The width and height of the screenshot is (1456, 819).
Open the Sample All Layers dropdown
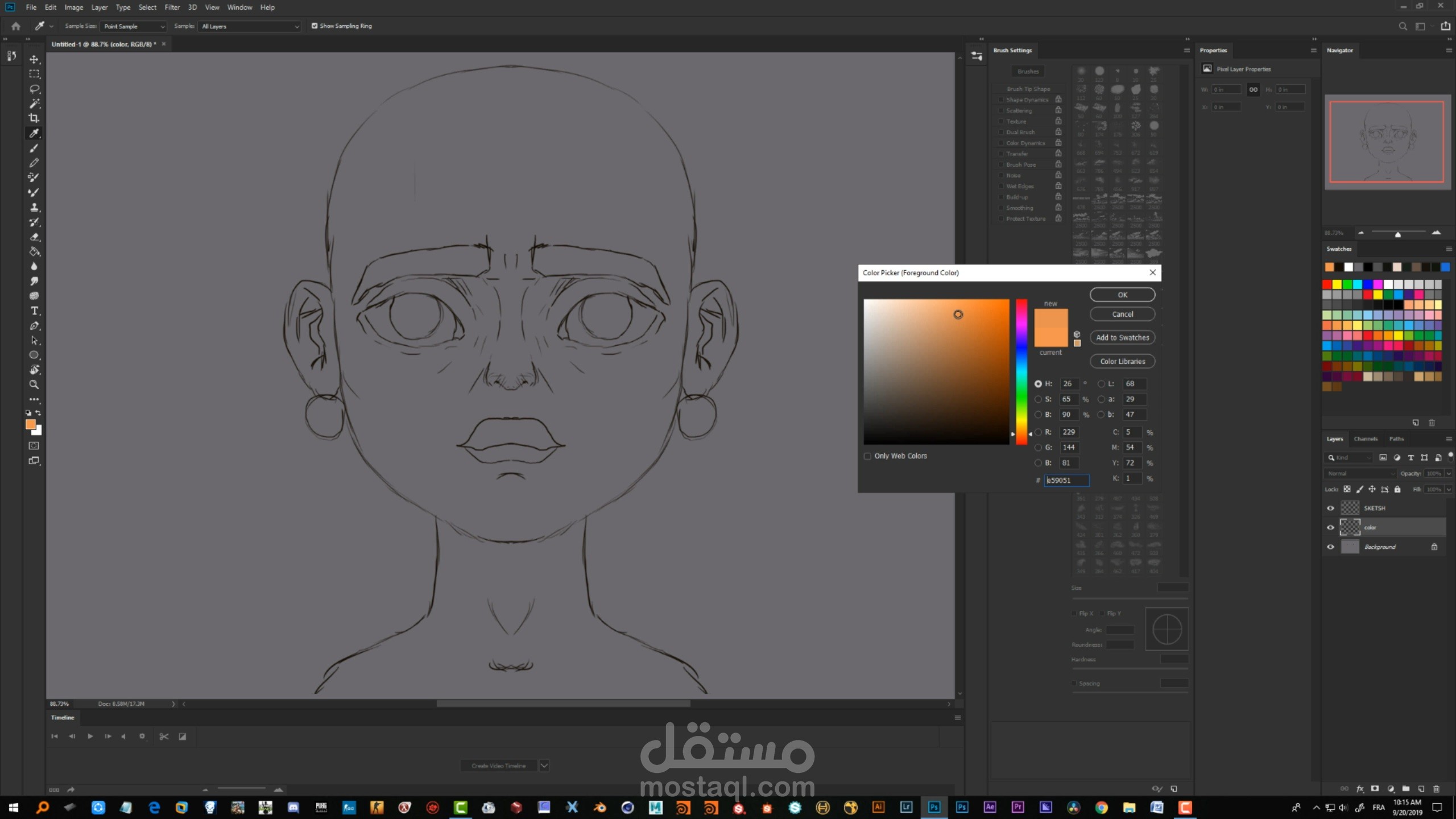click(250, 26)
